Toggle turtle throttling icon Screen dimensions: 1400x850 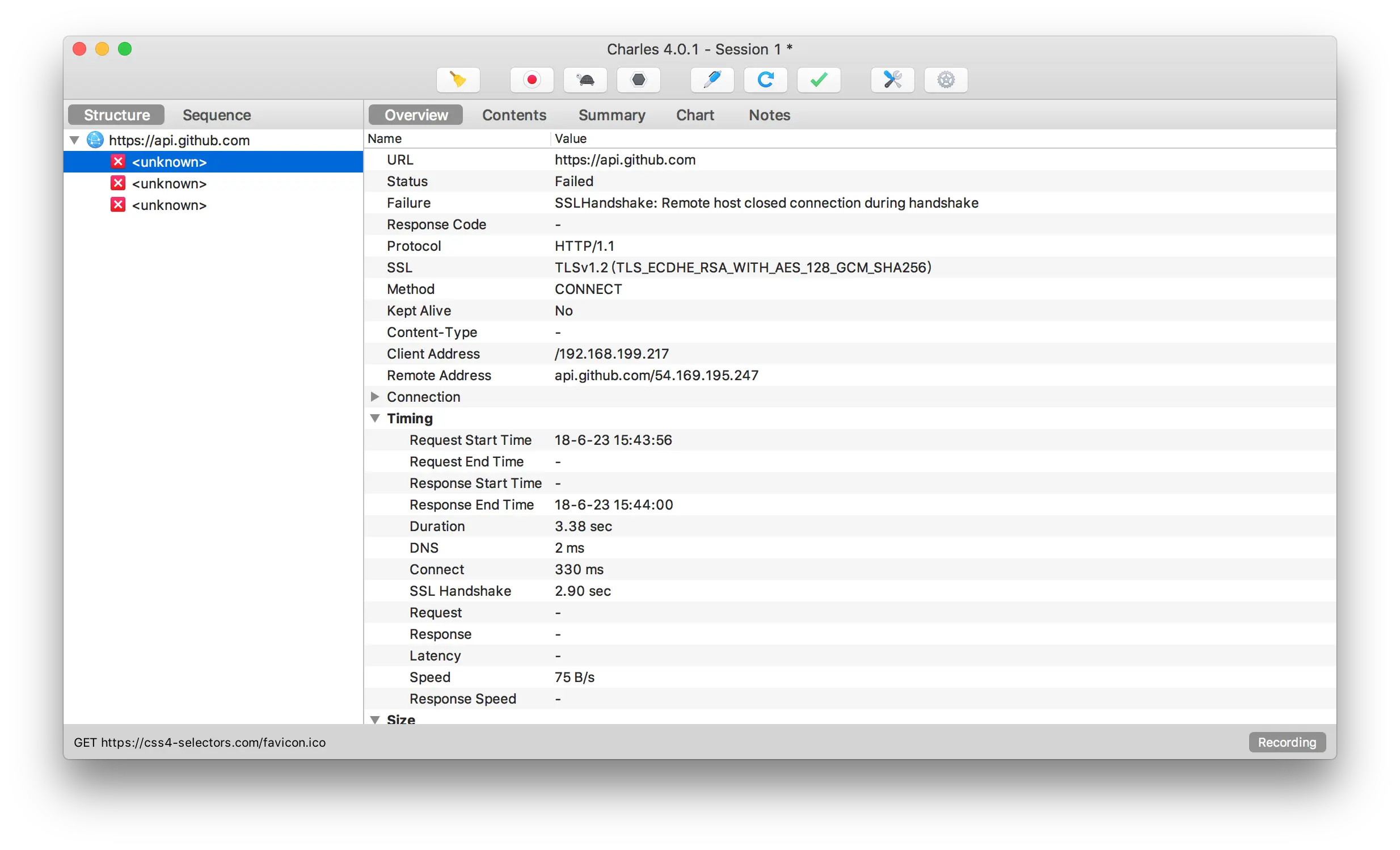(x=585, y=79)
